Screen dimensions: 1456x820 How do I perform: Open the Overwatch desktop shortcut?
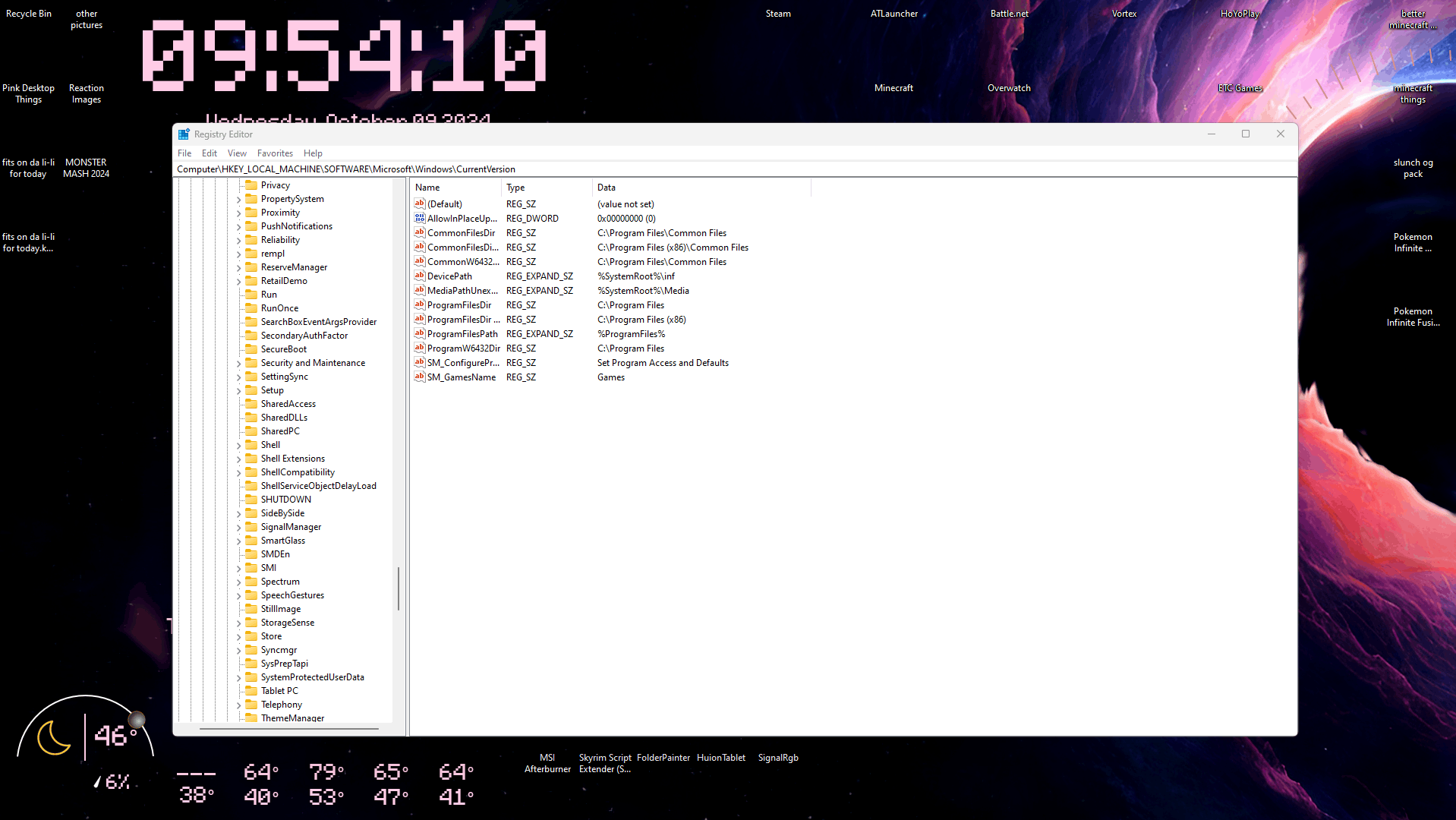click(1009, 88)
